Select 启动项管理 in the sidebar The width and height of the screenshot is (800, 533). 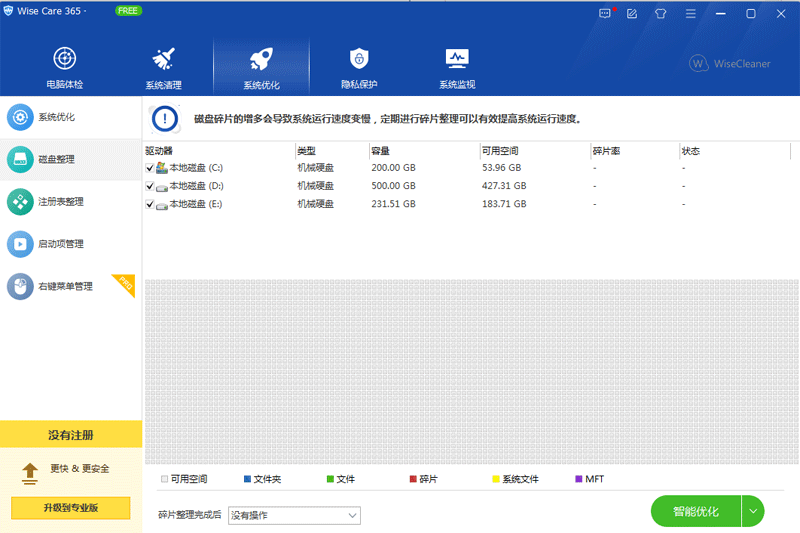(60, 244)
